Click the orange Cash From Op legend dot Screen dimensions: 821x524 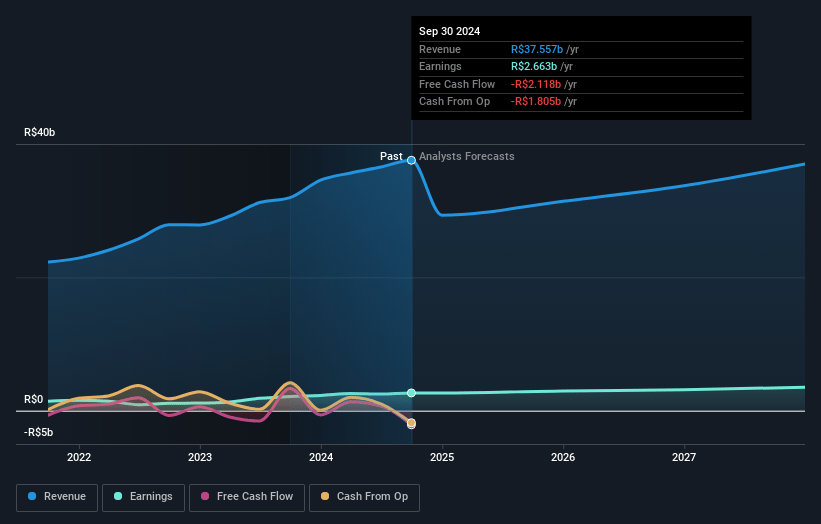coord(325,496)
